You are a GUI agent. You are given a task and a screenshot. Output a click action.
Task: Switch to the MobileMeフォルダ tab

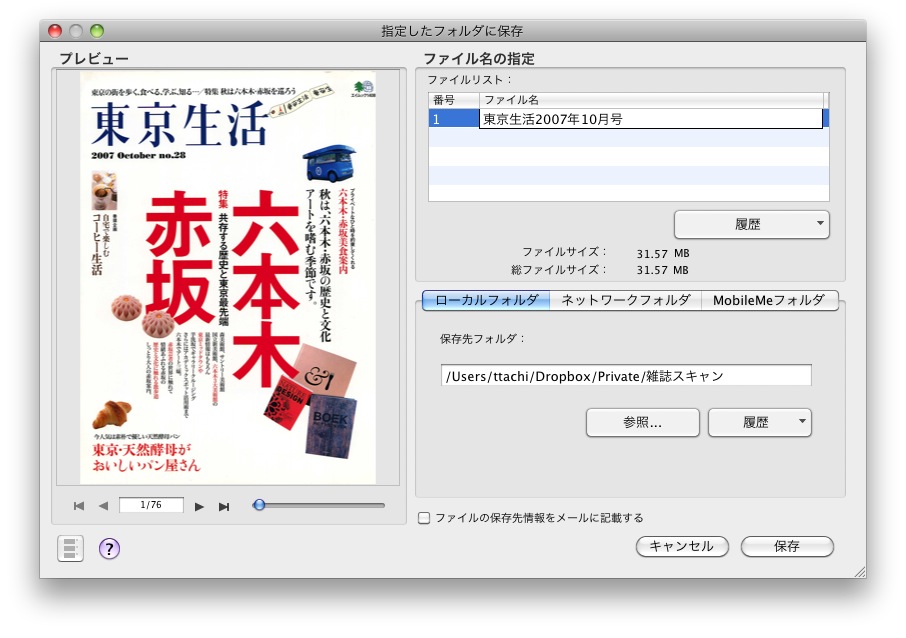[770, 300]
